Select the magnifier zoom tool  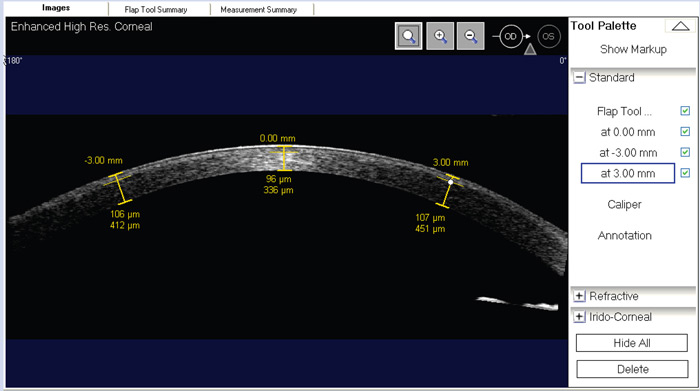click(x=408, y=36)
